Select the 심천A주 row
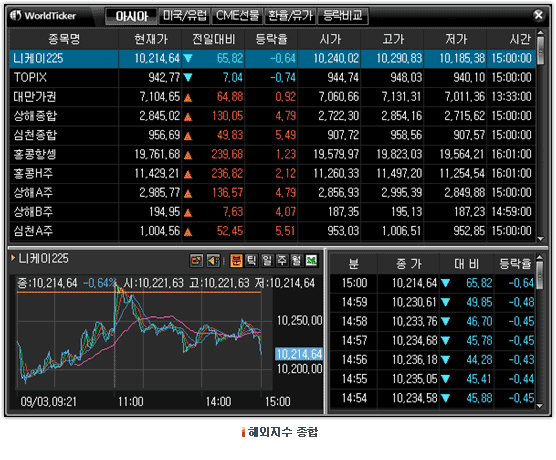 [x=272, y=231]
